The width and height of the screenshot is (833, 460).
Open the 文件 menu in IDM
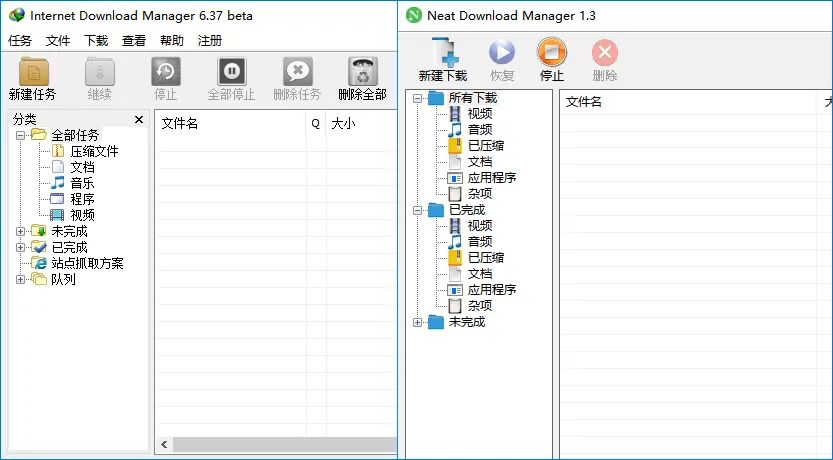tap(58, 41)
